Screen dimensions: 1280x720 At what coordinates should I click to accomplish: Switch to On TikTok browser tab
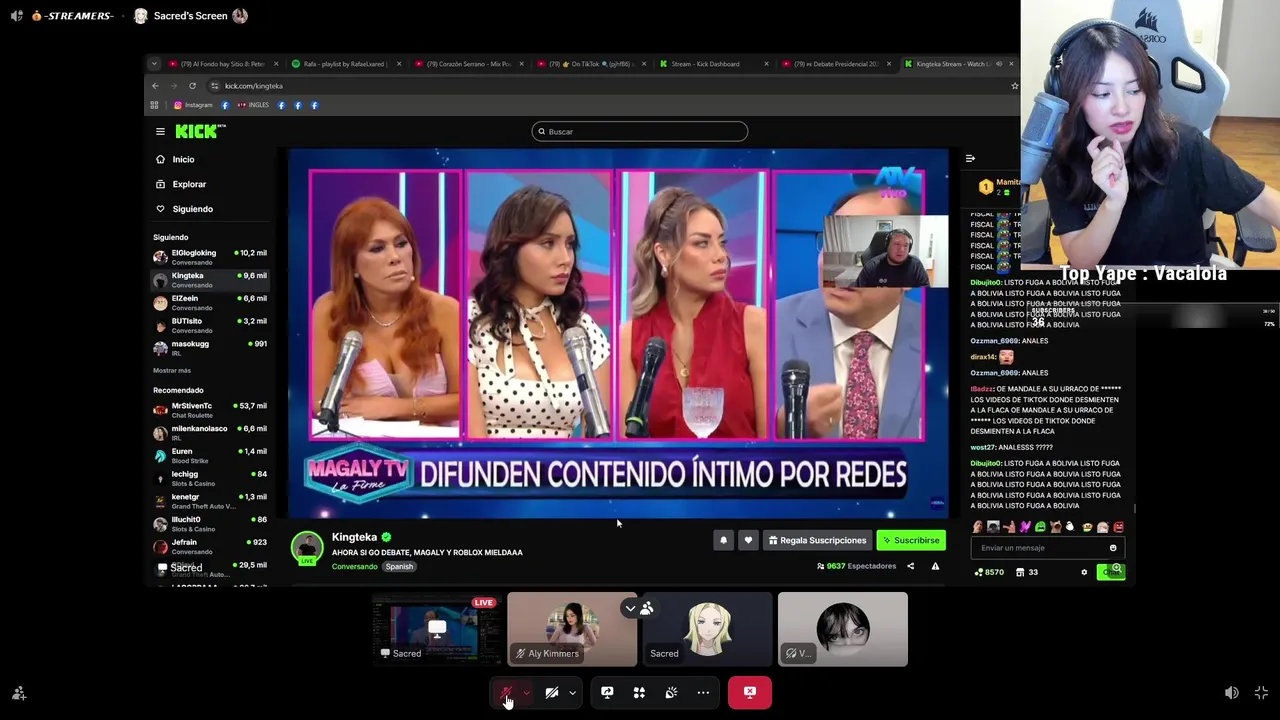(592, 64)
